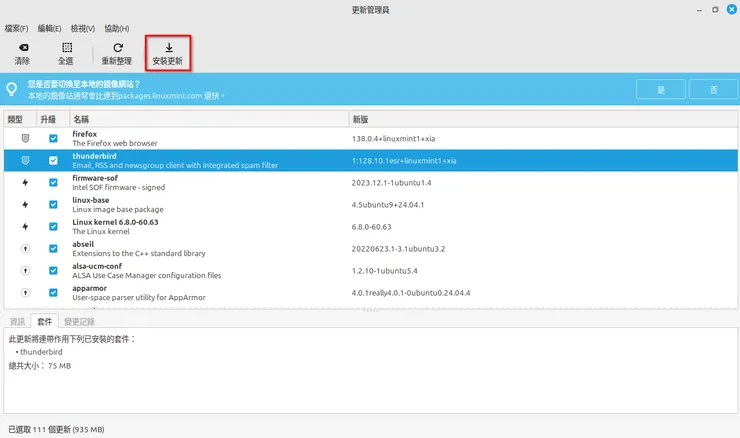Click version 2023.12.1-1ubuntu1.4
740x438 pixels.
click(x=391, y=183)
